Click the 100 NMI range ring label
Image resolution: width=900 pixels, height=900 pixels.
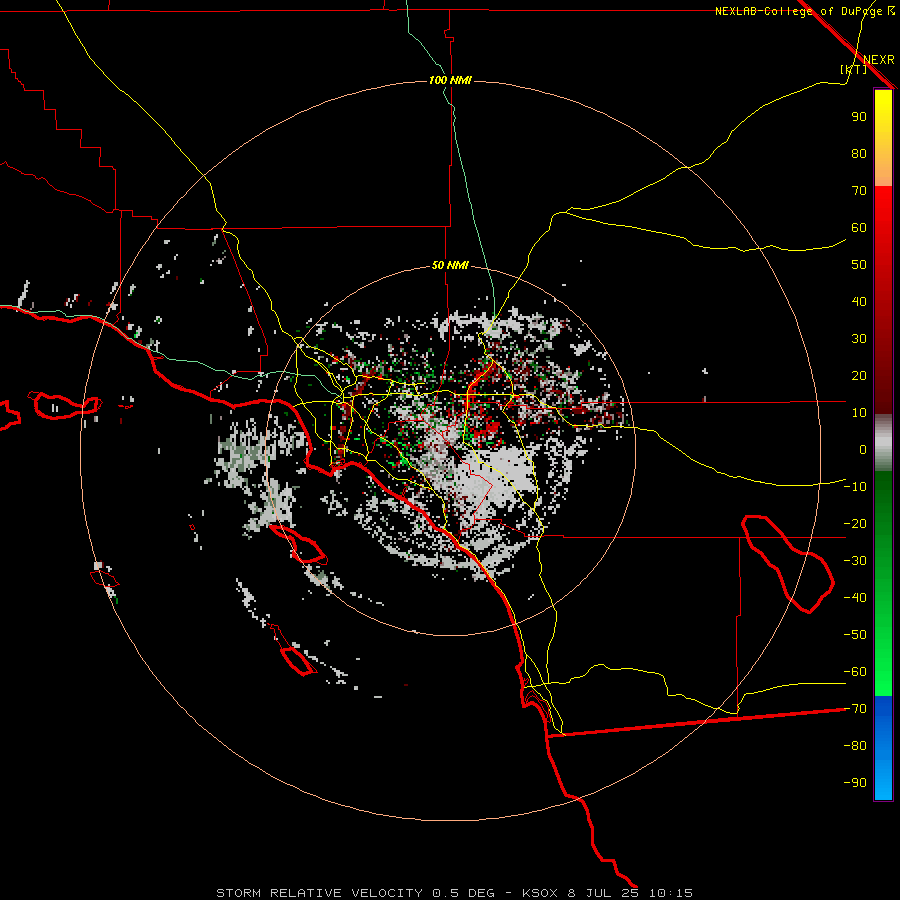(450, 80)
